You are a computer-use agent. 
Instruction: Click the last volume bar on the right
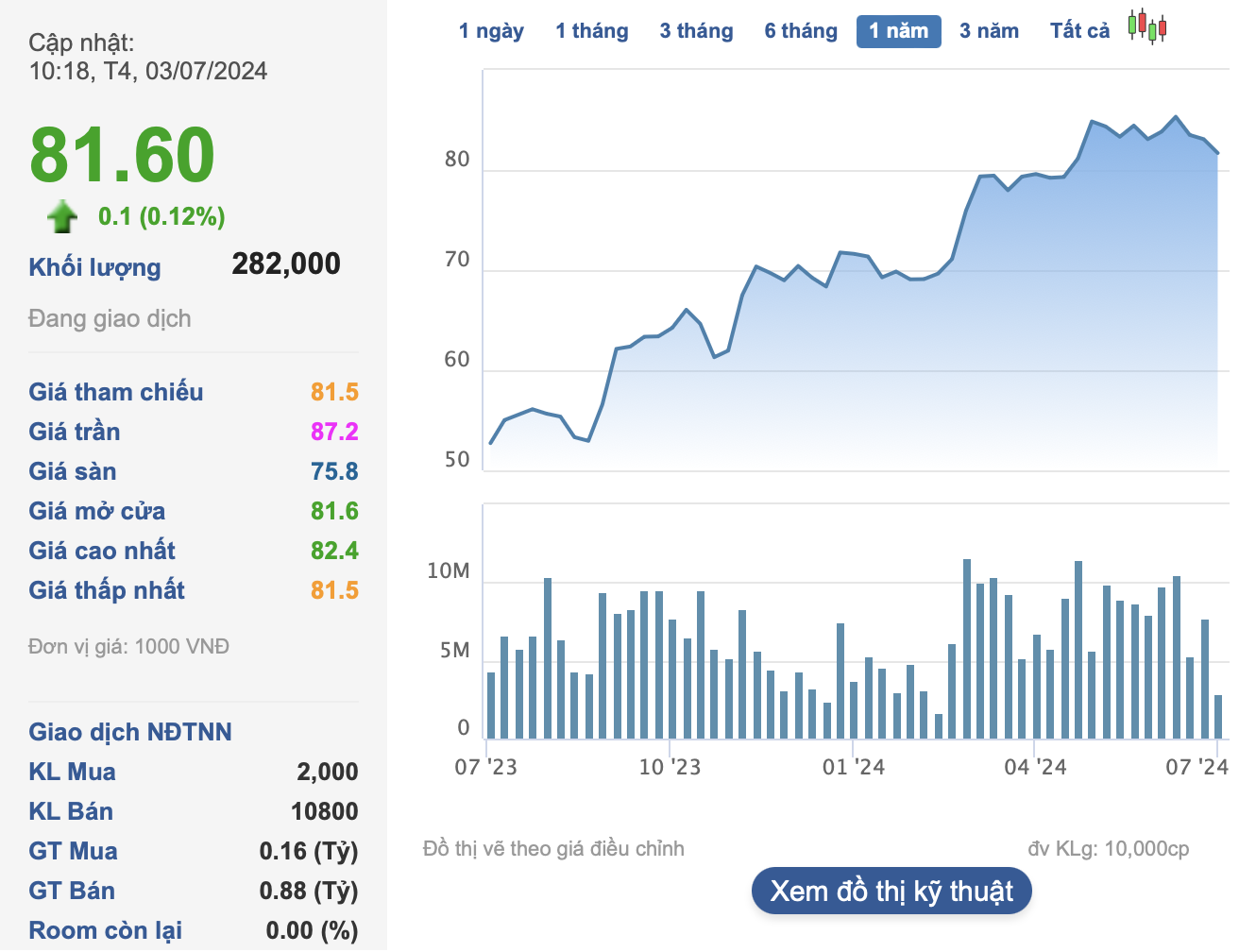pyautogui.click(x=1218, y=717)
